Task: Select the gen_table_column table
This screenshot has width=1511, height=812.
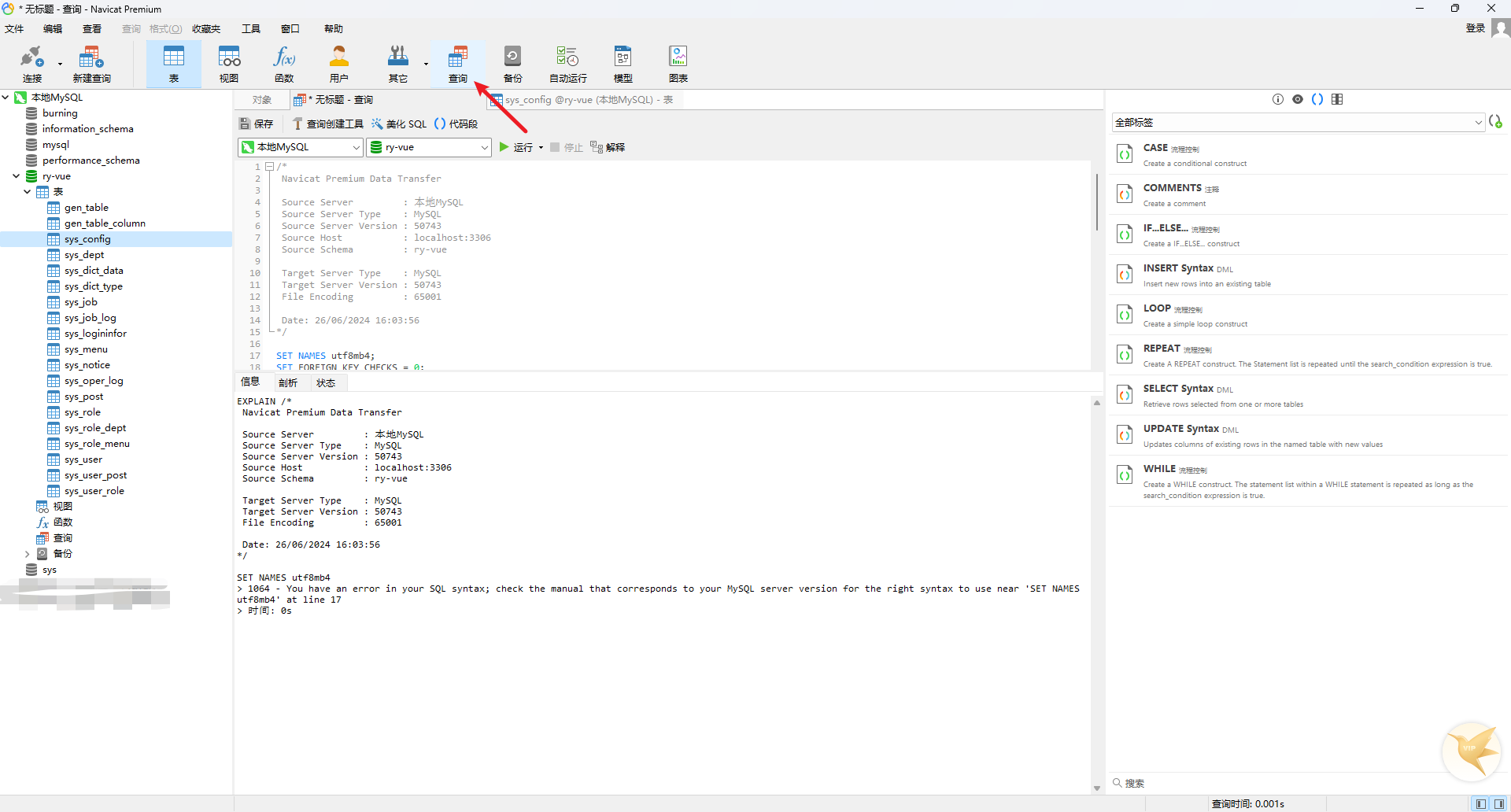Action: (x=105, y=223)
